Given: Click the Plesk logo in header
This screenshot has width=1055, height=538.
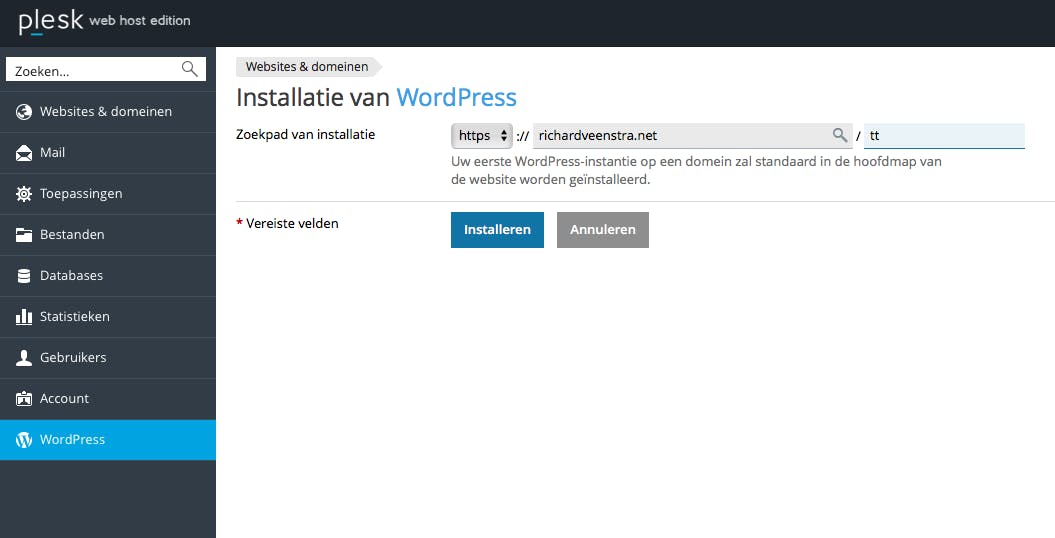Looking at the screenshot, I should point(50,21).
